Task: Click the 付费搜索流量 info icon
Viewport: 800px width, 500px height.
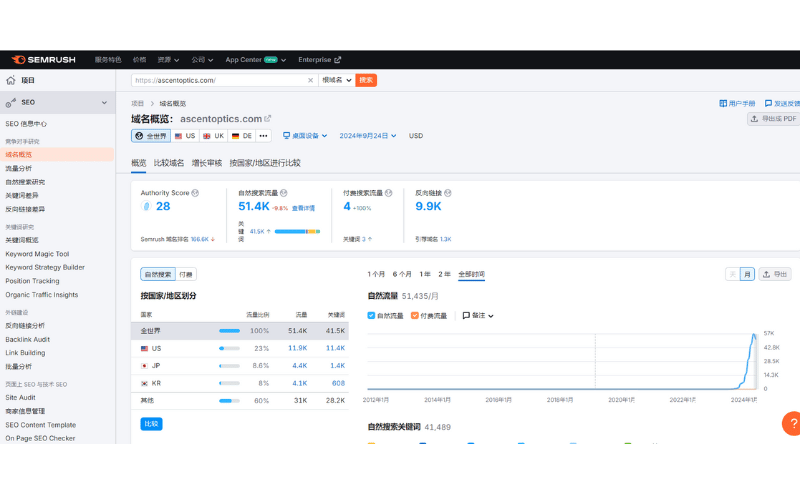Action: (388, 193)
